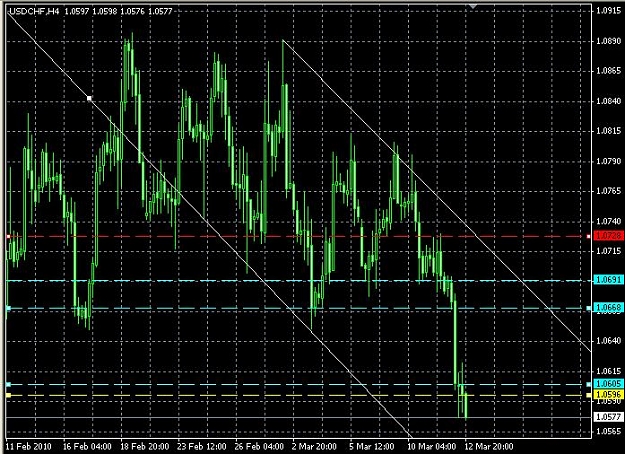Click the left handle of the yellow 1.0596 line
The image size is (625, 454).
[8, 395]
